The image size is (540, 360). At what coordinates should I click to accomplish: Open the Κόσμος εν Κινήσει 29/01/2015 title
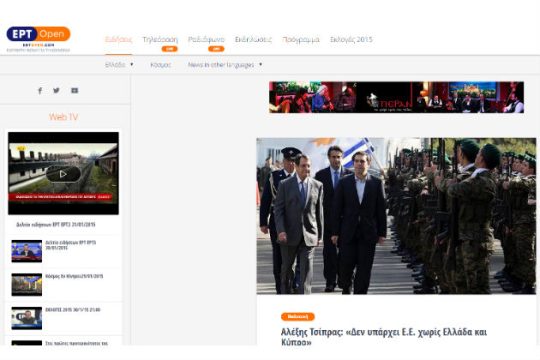coord(74,276)
